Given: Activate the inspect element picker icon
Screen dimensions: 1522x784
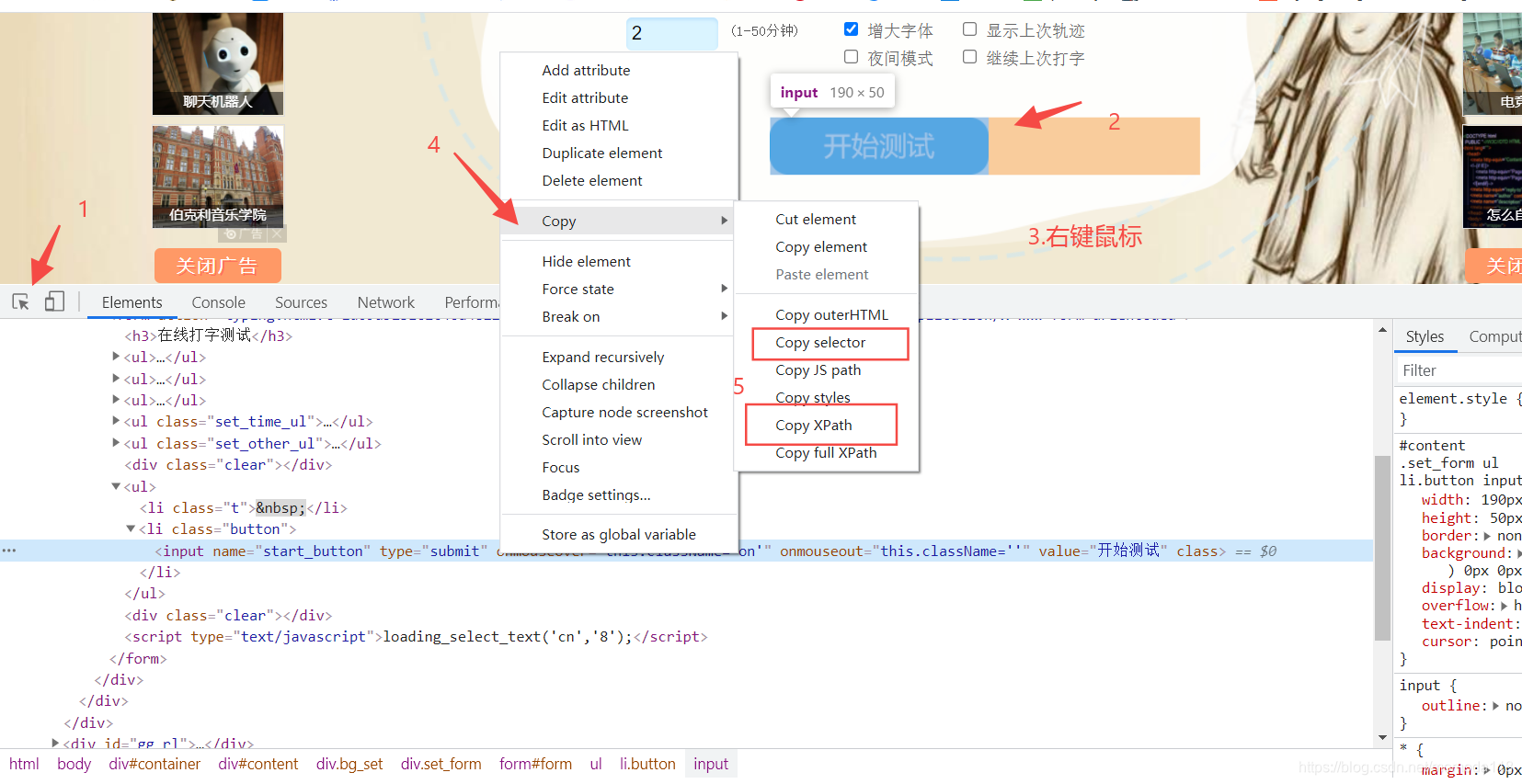Looking at the screenshot, I should click(20, 301).
